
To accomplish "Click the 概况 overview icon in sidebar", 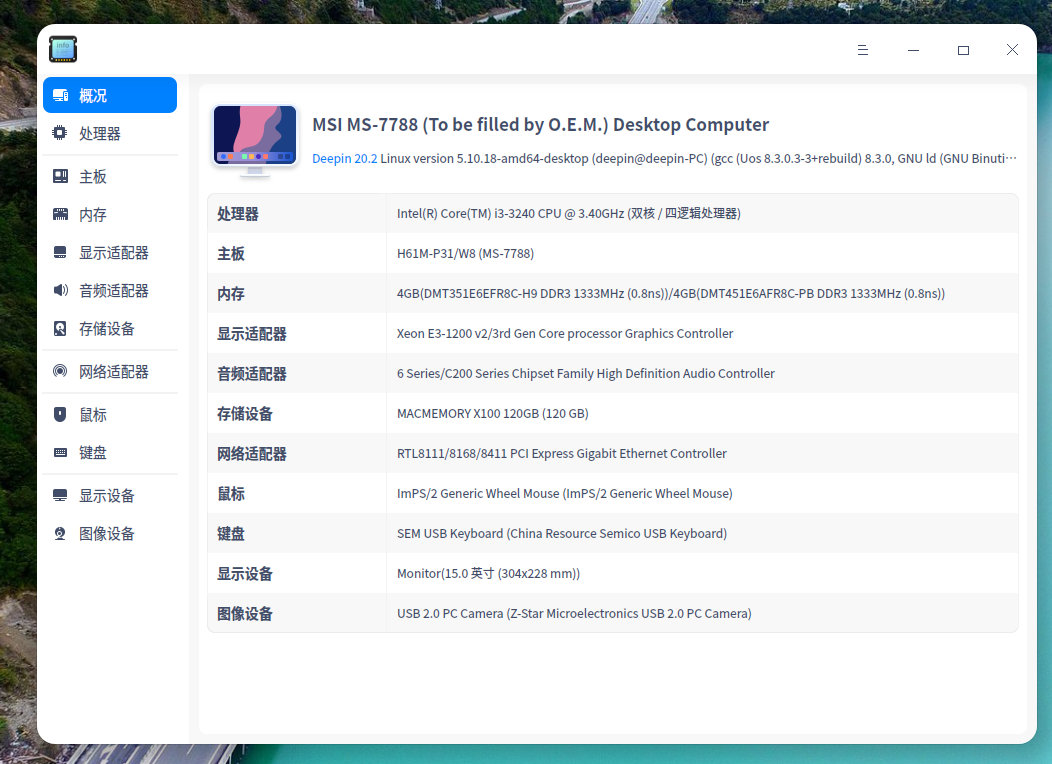I will pos(60,95).
